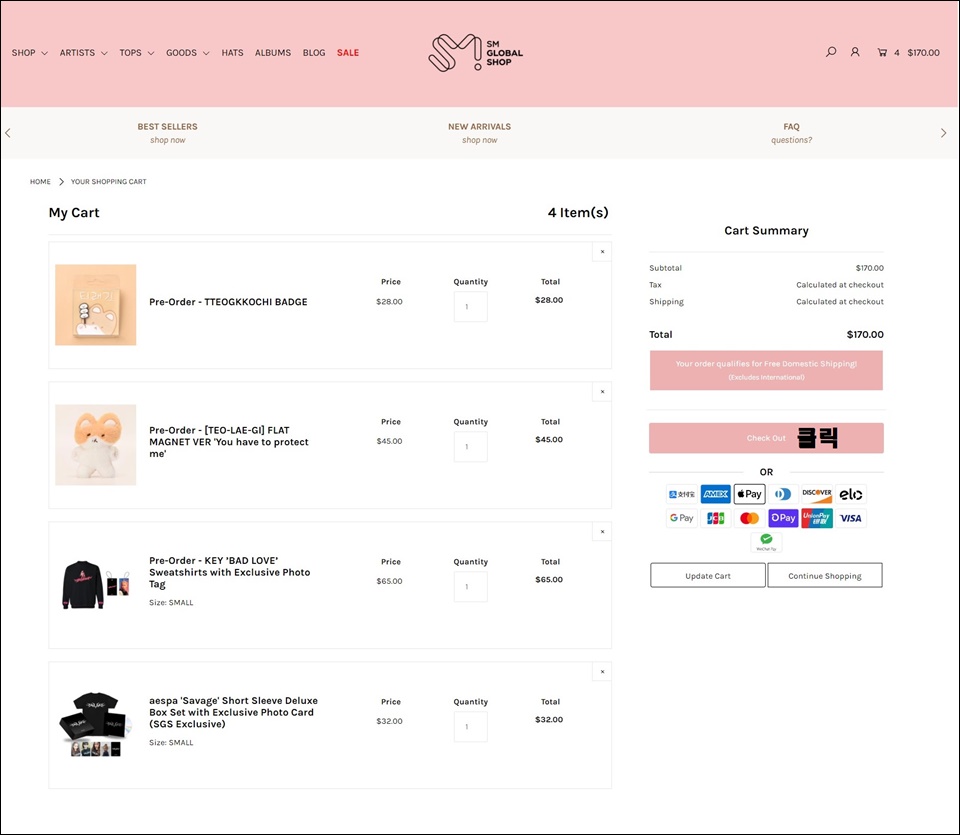
Task: Open the shopping cart icon in header
Action: point(882,53)
